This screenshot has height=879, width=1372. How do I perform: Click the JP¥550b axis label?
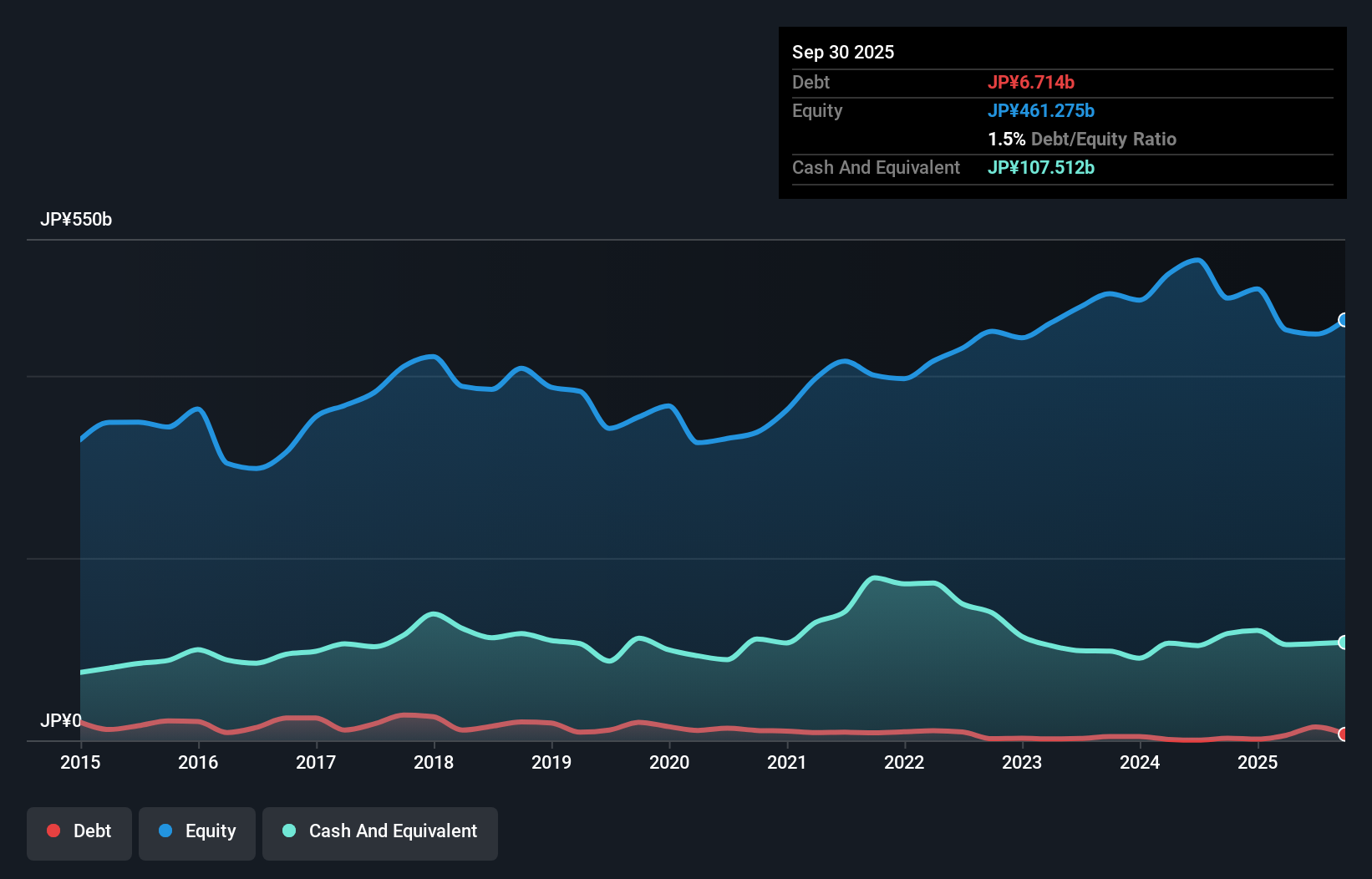[76, 220]
